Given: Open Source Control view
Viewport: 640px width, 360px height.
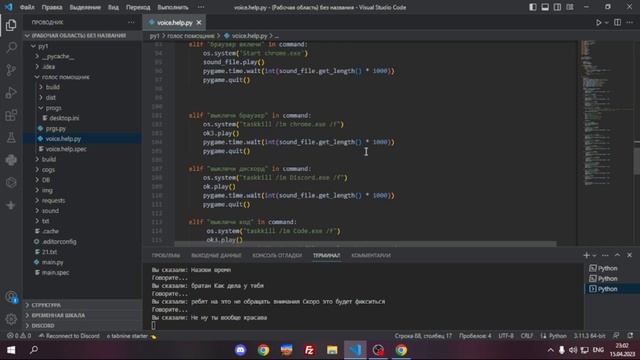Looking at the screenshot, I should coord(11,70).
